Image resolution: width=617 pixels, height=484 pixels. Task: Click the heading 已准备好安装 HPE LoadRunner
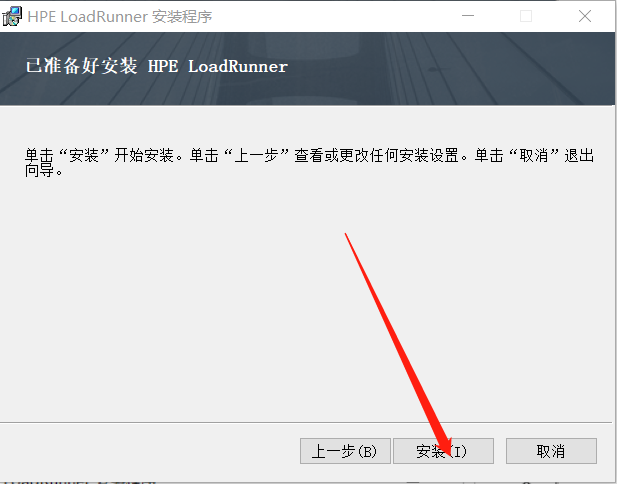tap(157, 66)
